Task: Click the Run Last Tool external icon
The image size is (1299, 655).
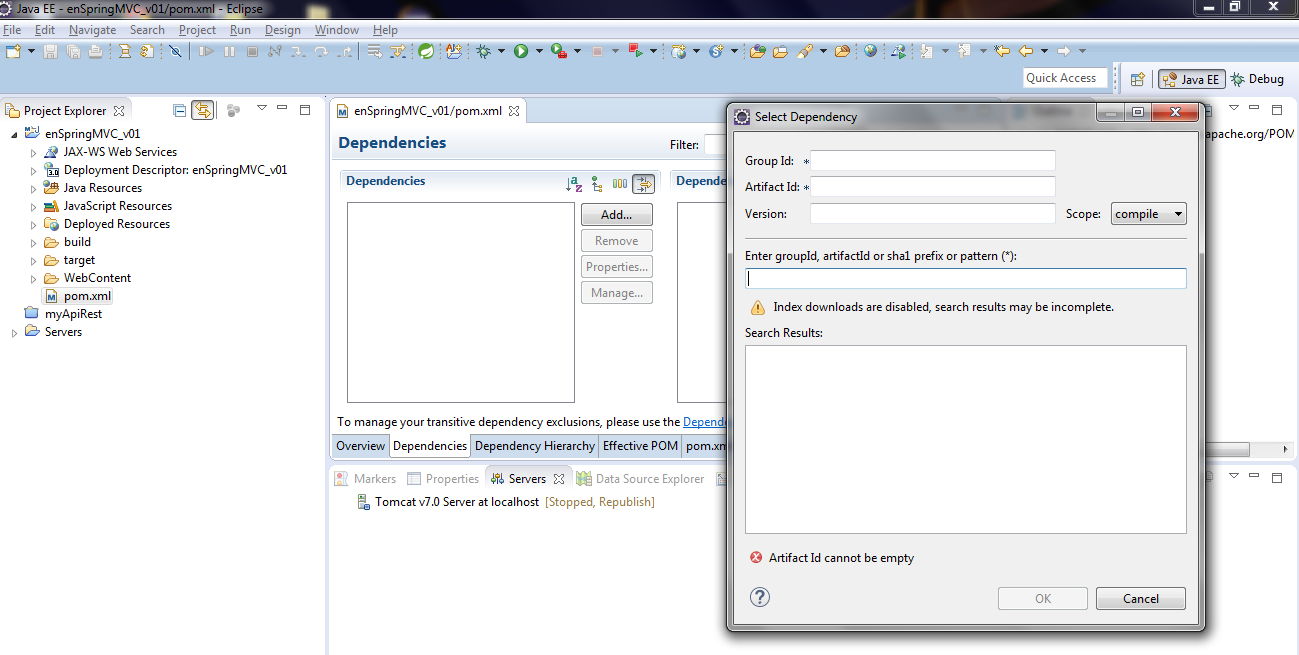Action: [x=559, y=51]
